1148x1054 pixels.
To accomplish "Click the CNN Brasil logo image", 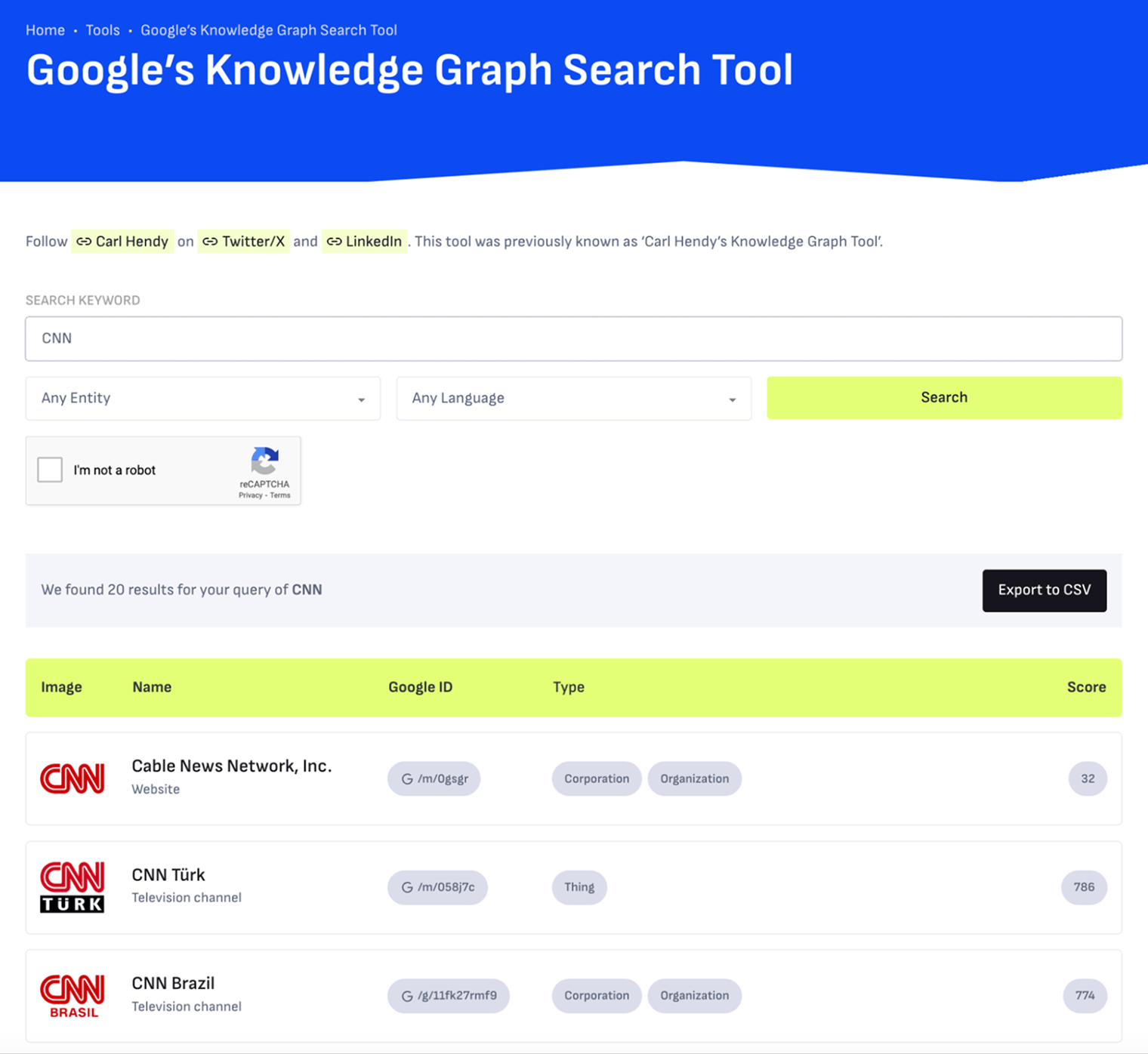I will point(73,996).
